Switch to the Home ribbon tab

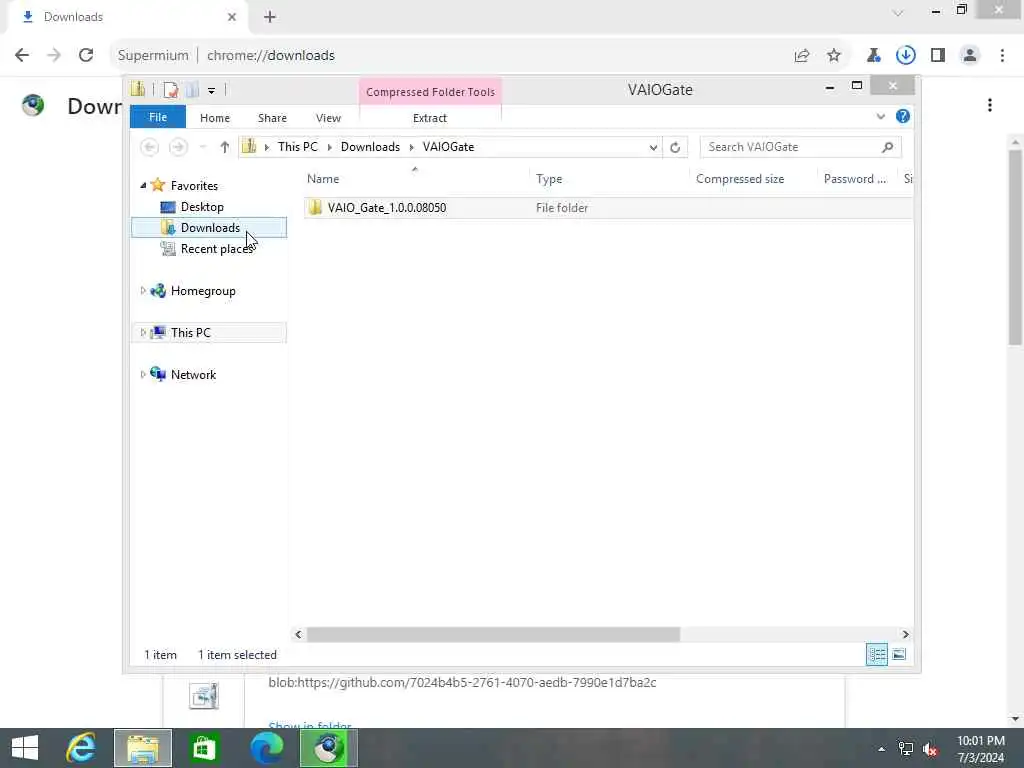(x=215, y=118)
